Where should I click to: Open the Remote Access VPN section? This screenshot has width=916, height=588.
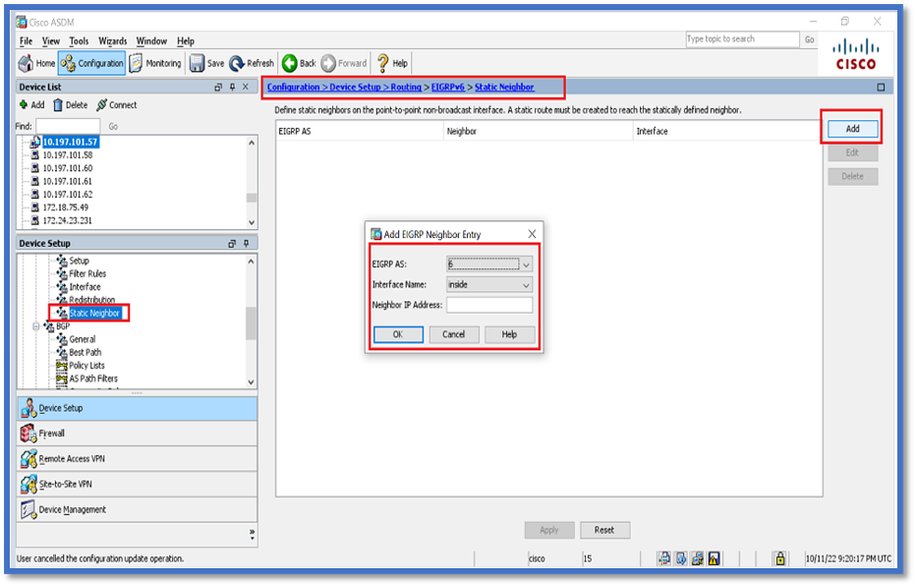137,459
